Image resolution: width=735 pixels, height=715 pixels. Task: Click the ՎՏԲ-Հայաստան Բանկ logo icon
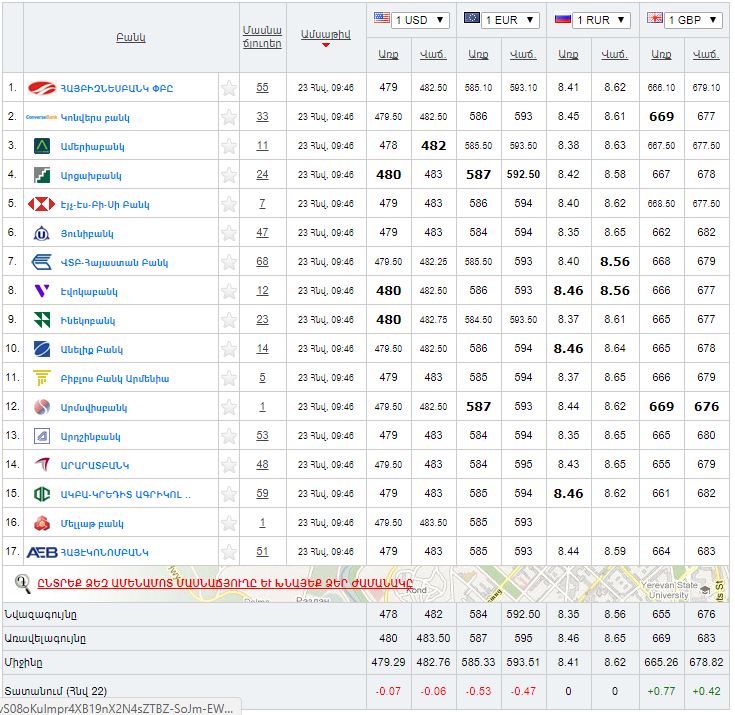pyautogui.click(x=42, y=262)
